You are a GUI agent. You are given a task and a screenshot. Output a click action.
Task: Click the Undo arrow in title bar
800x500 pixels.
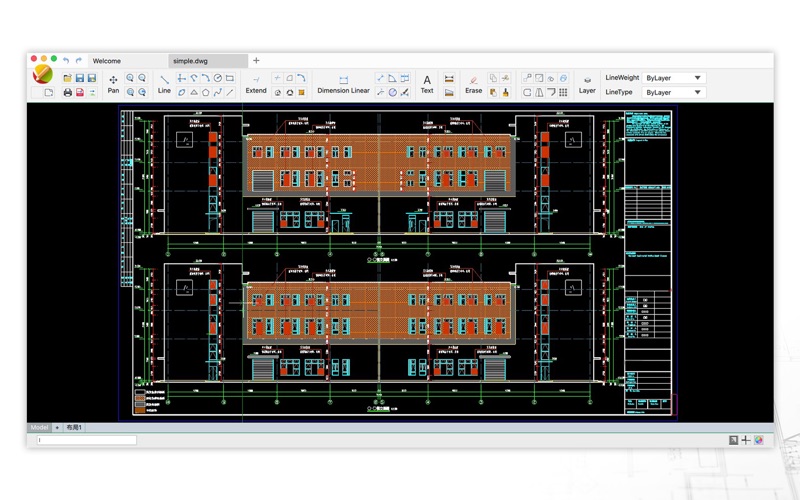(66, 61)
